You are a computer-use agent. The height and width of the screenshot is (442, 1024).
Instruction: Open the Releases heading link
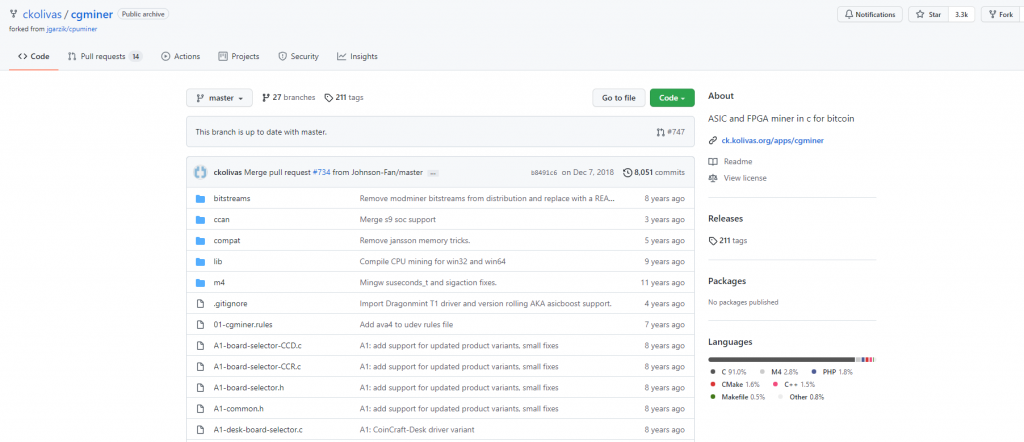[x=726, y=219]
